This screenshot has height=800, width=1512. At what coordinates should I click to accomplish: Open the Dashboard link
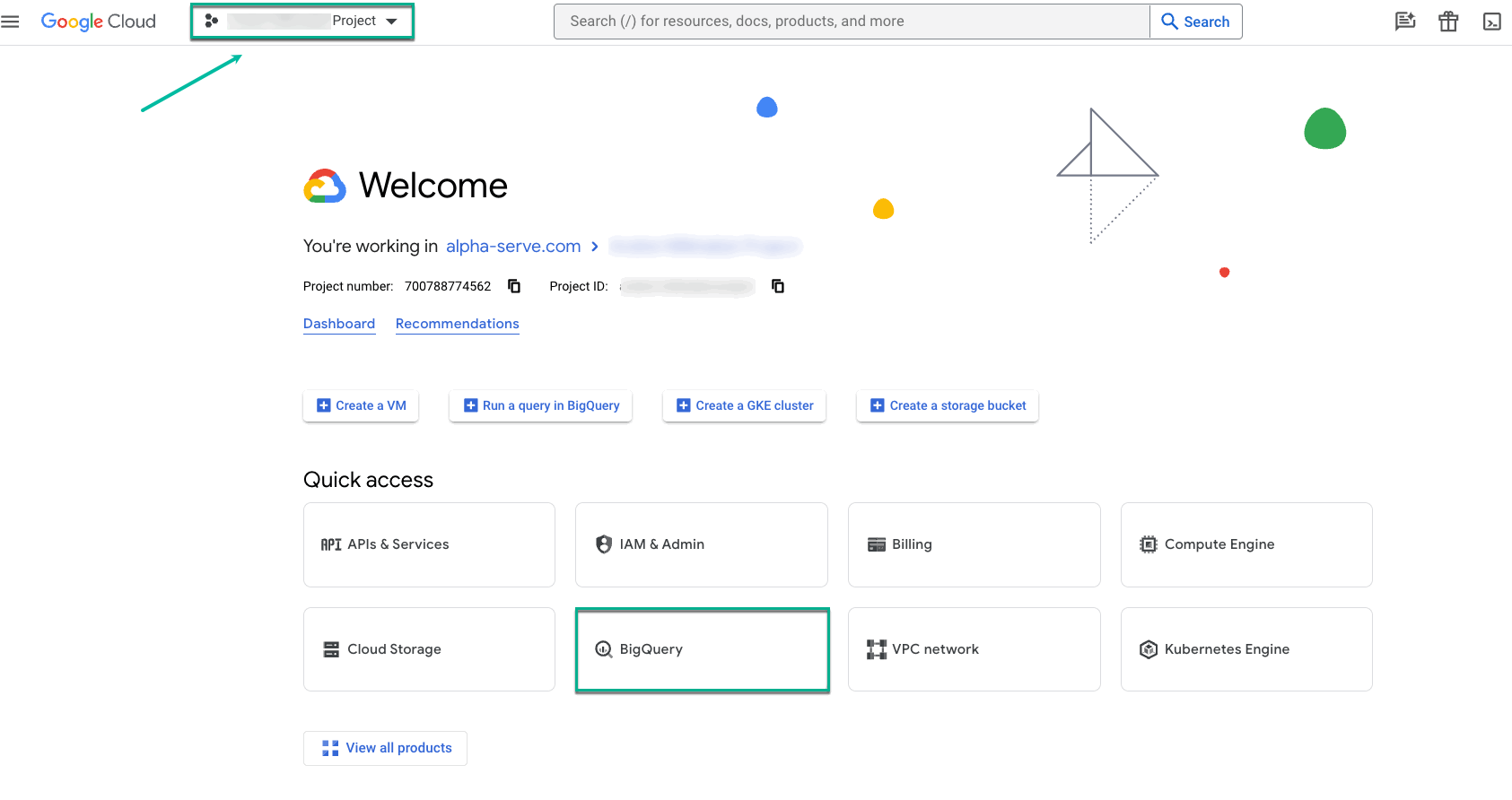tap(339, 324)
